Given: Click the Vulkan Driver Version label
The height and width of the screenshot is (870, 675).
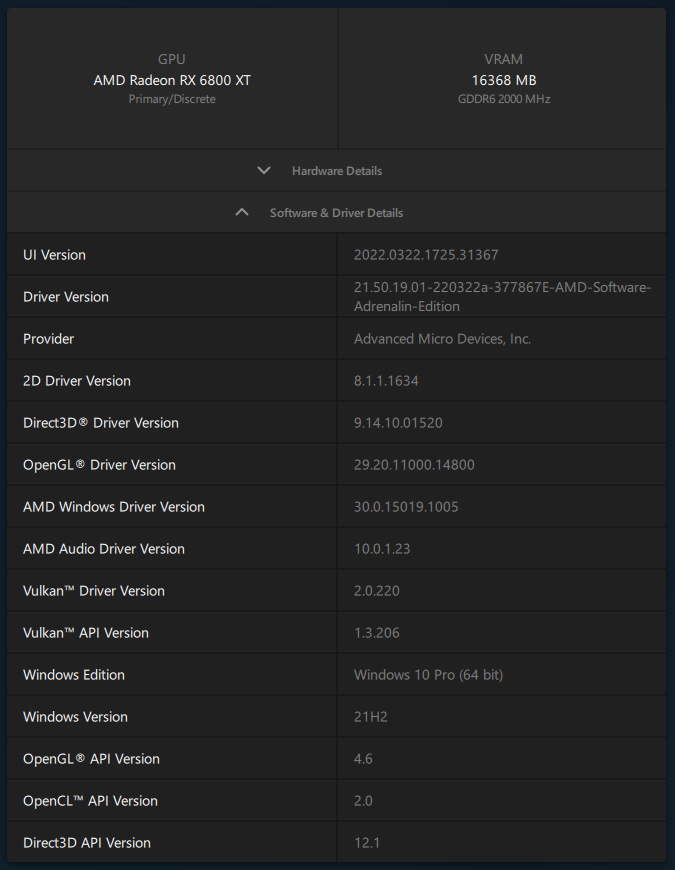Looking at the screenshot, I should 94,591.
